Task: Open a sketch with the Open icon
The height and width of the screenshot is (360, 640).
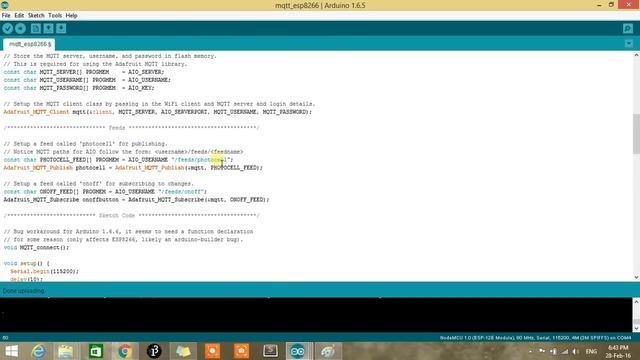Action: (48, 29)
